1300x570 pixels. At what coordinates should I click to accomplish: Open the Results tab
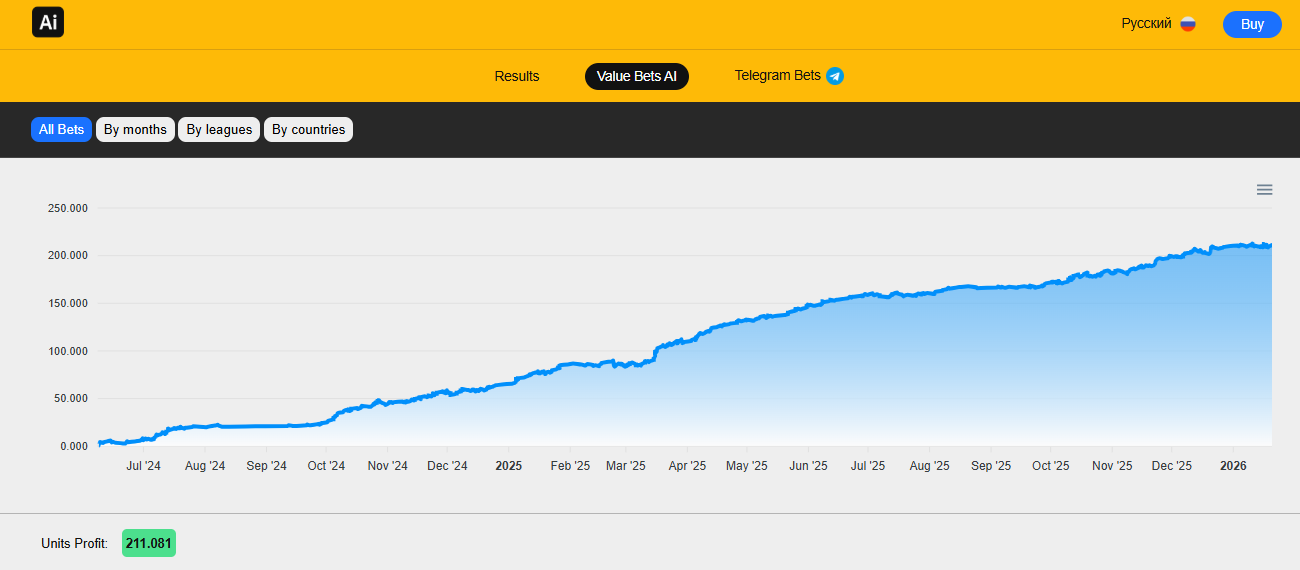[516, 76]
